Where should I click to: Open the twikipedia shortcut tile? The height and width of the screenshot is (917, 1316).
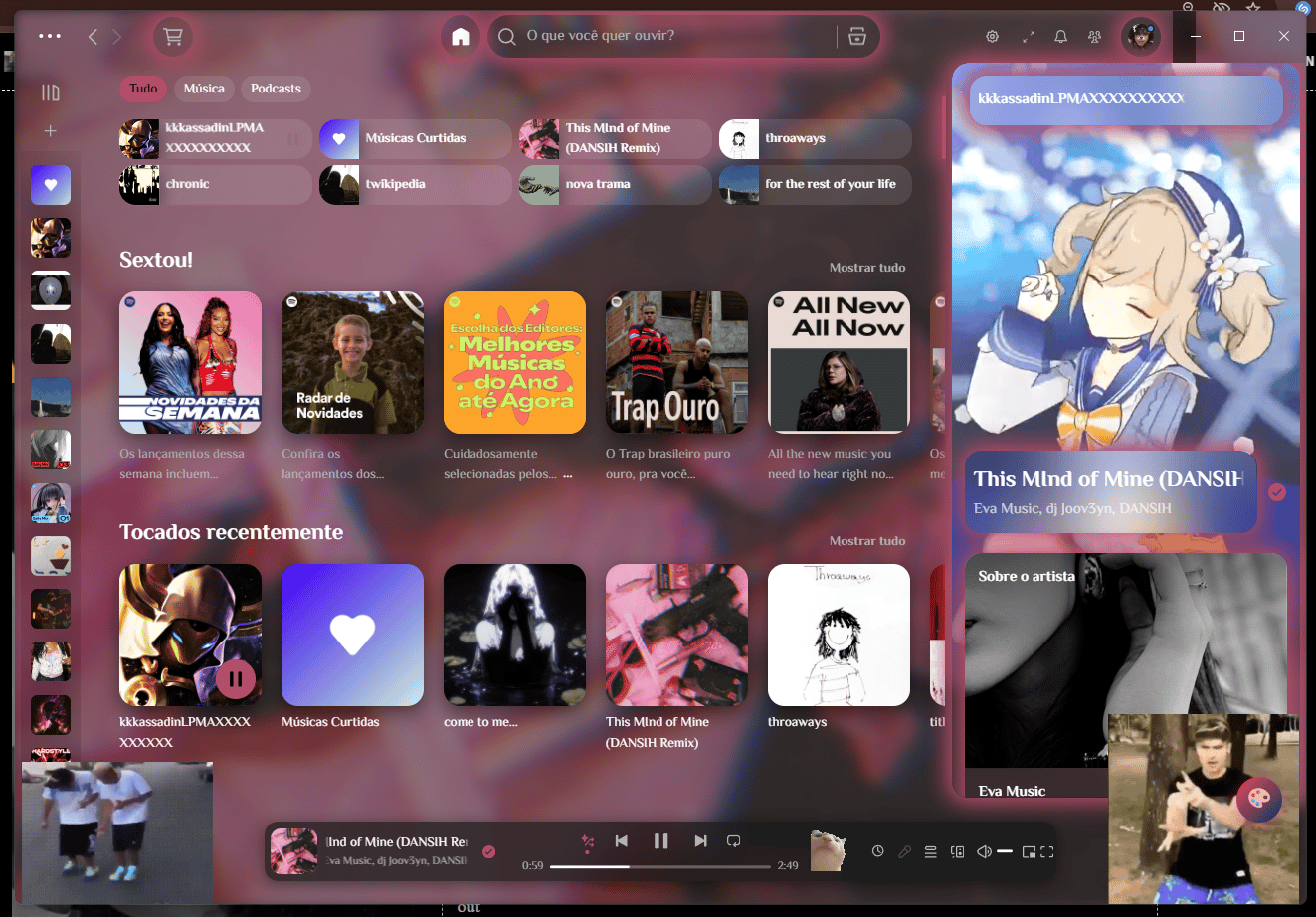pos(416,184)
